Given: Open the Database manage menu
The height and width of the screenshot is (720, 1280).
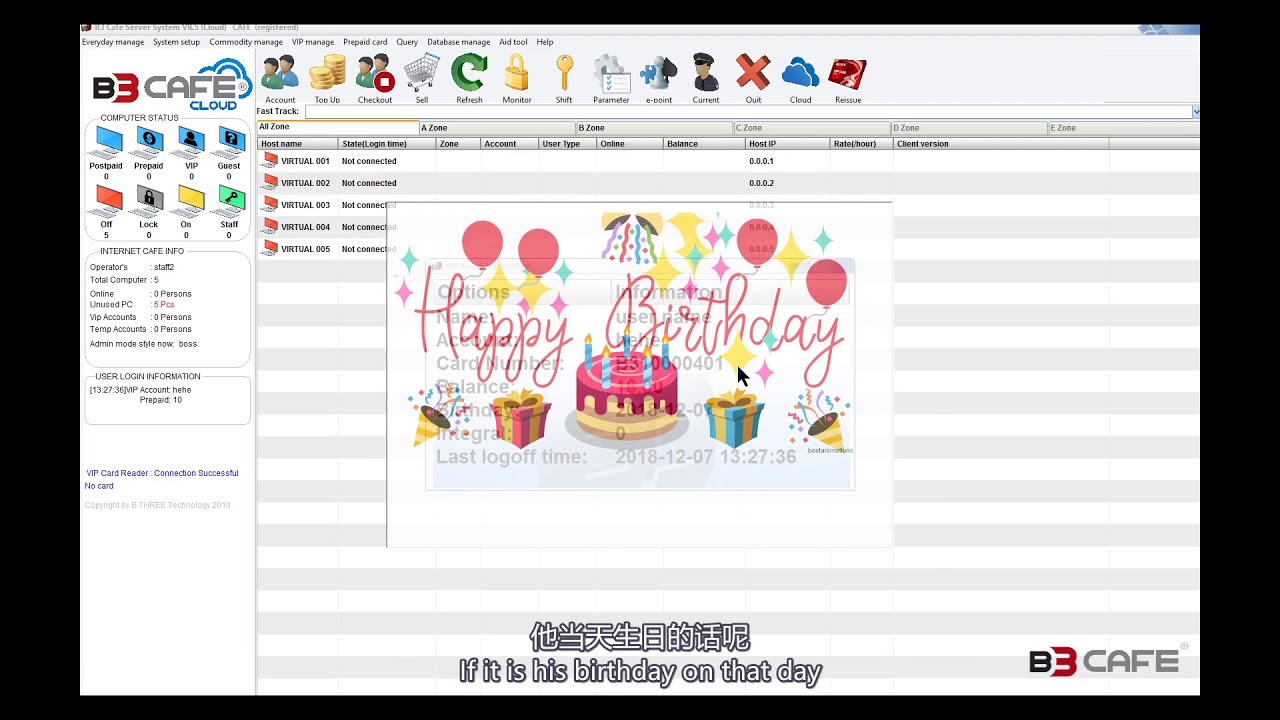Looking at the screenshot, I should pyautogui.click(x=458, y=42).
